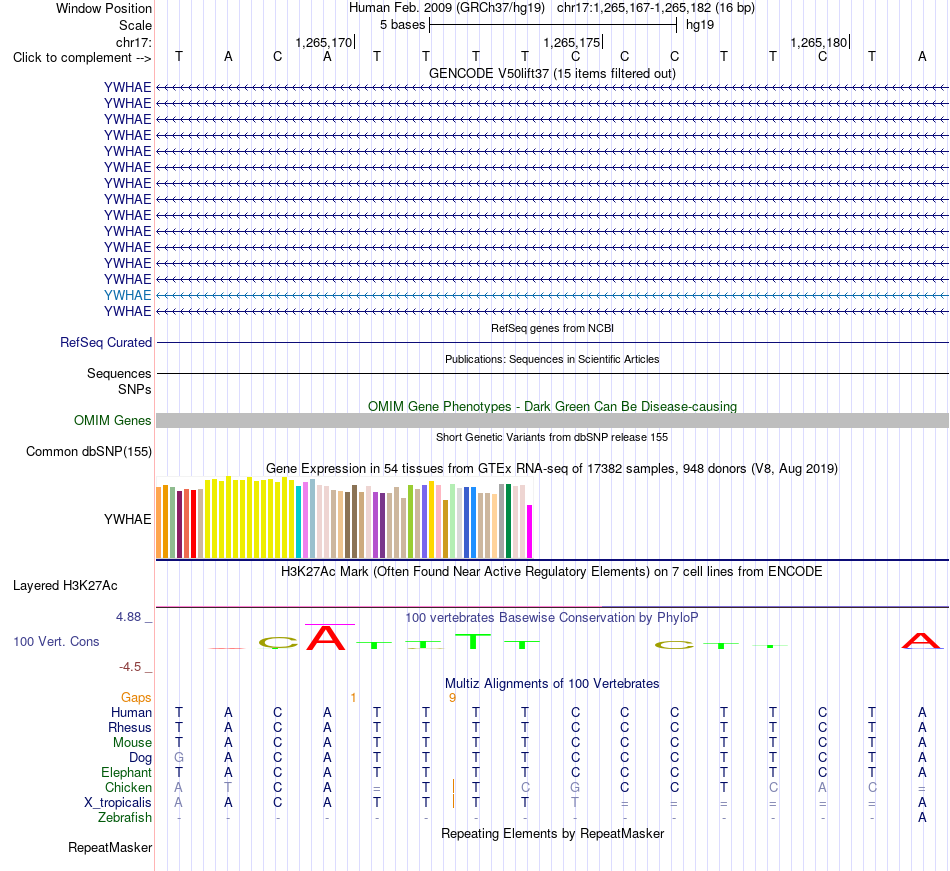Open the H3K27Ac Mark ENCODE track title

pyautogui.click(x=552, y=572)
